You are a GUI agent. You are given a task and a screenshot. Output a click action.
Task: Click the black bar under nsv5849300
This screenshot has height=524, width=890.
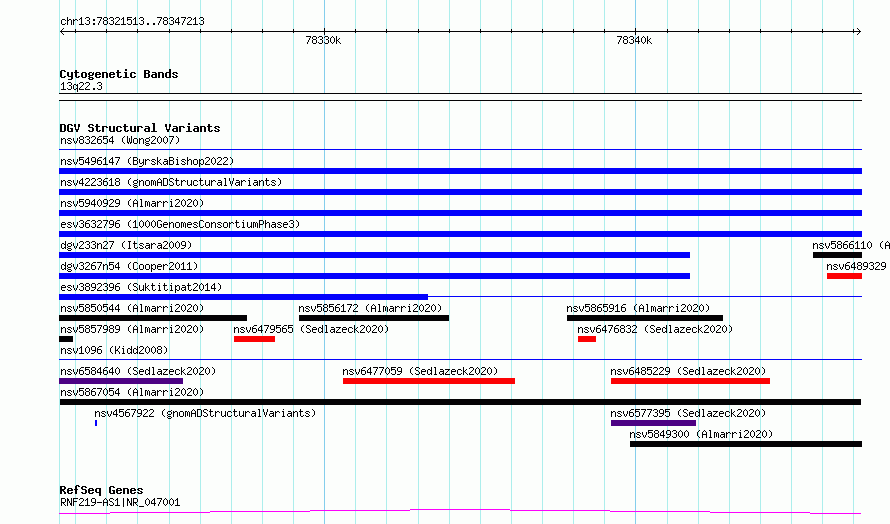(746, 444)
